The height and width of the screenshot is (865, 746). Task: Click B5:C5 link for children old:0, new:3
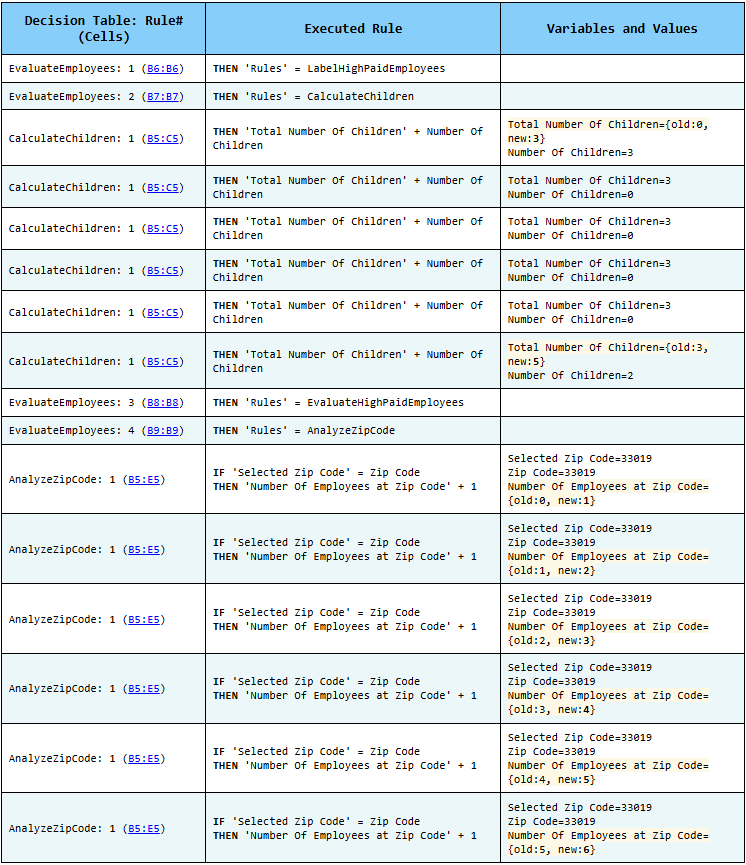[163, 138]
